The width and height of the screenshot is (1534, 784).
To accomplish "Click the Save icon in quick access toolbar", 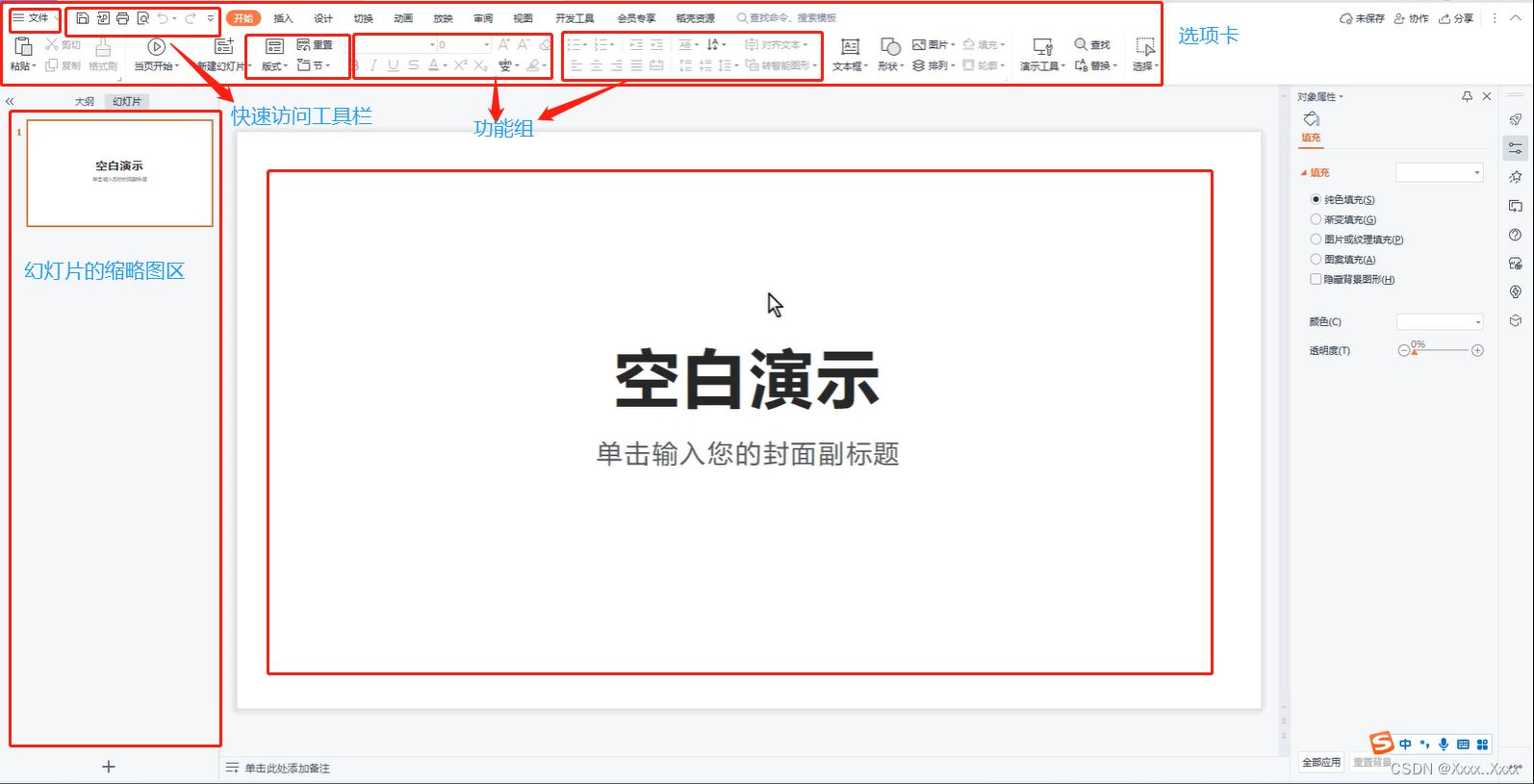I will coord(83,18).
